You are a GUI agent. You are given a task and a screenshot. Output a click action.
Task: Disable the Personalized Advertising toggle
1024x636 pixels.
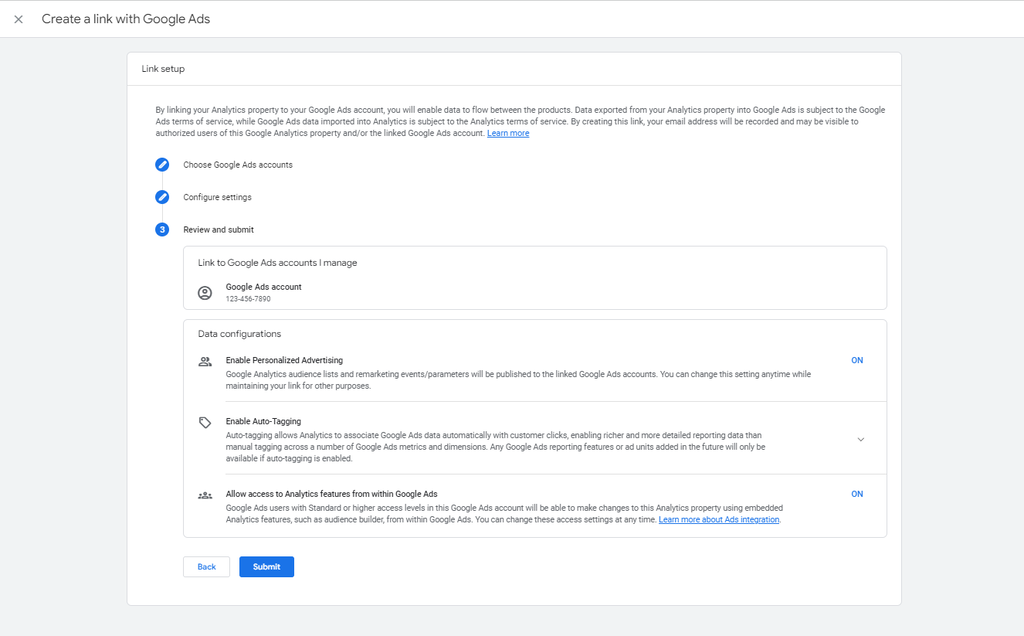click(856, 360)
